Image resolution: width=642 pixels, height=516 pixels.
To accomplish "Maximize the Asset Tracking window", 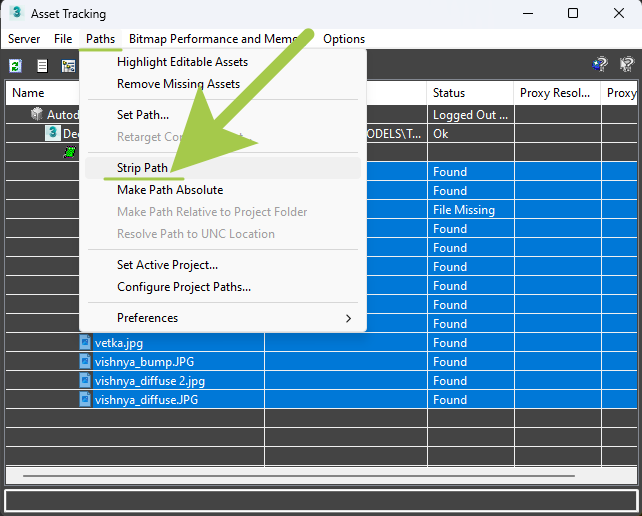I will pyautogui.click(x=573, y=13).
